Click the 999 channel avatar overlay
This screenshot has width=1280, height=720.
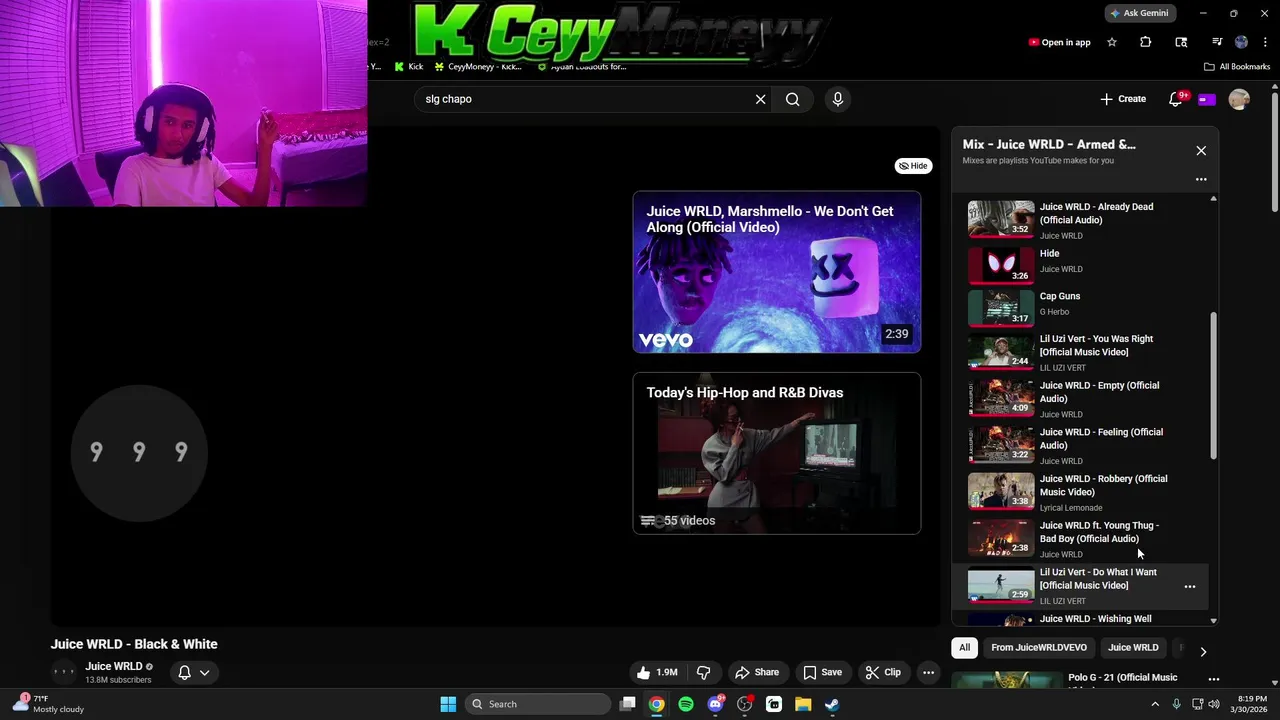[x=139, y=453]
